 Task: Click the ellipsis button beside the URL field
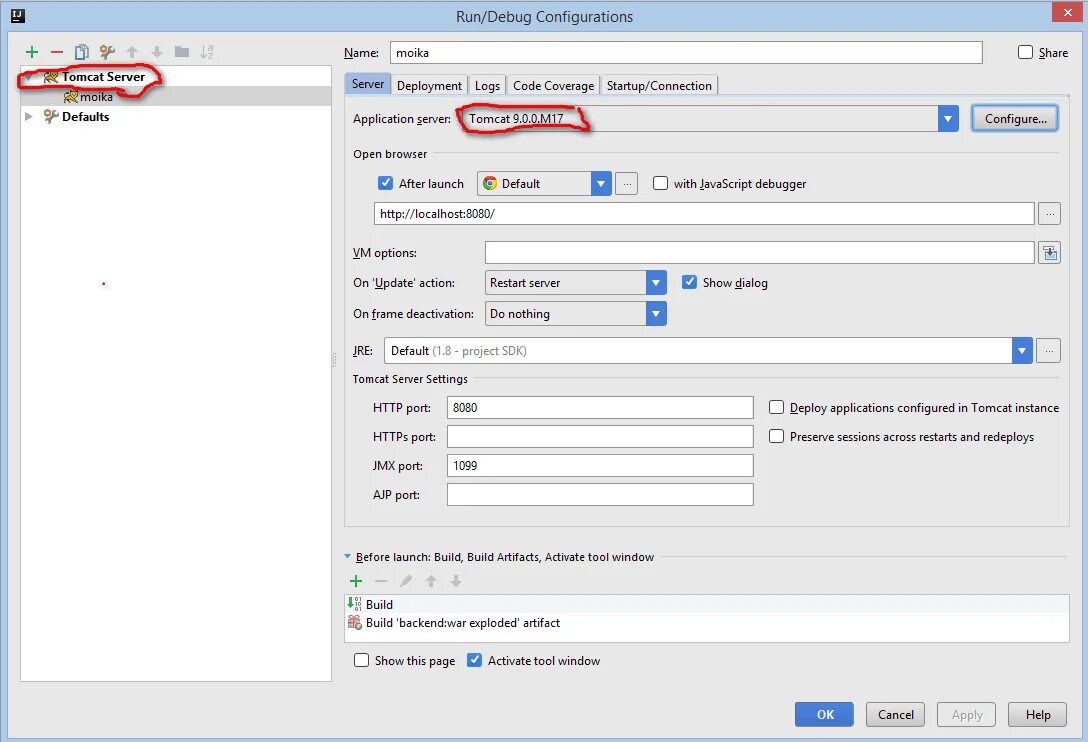(x=1050, y=214)
